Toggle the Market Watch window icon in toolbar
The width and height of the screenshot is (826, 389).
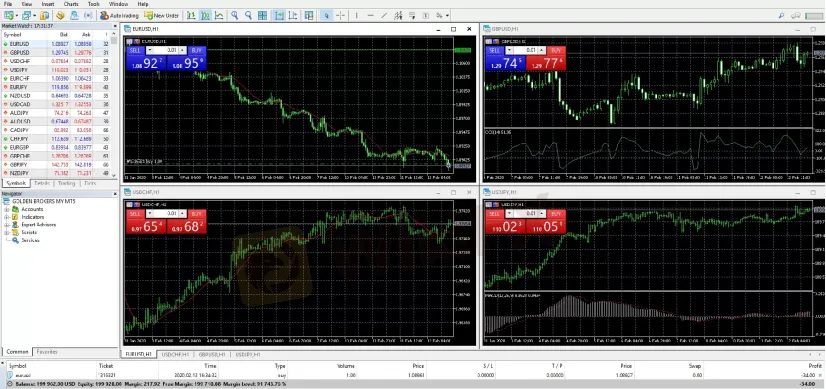(x=44, y=16)
